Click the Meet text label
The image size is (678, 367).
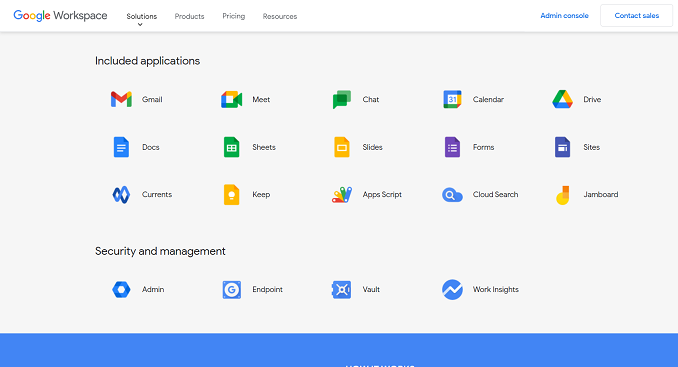click(x=261, y=99)
